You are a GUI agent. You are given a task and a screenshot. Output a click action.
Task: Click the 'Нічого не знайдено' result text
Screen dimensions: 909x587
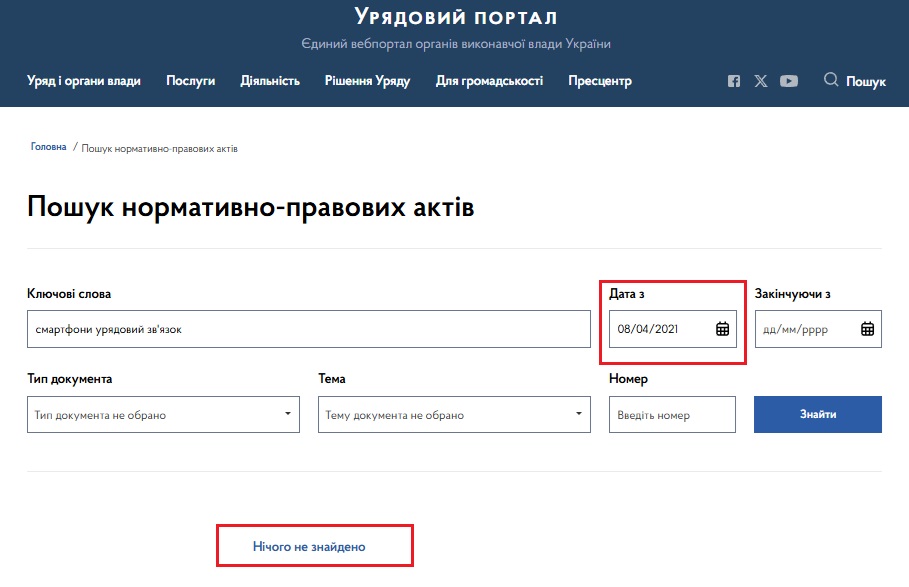(x=309, y=546)
